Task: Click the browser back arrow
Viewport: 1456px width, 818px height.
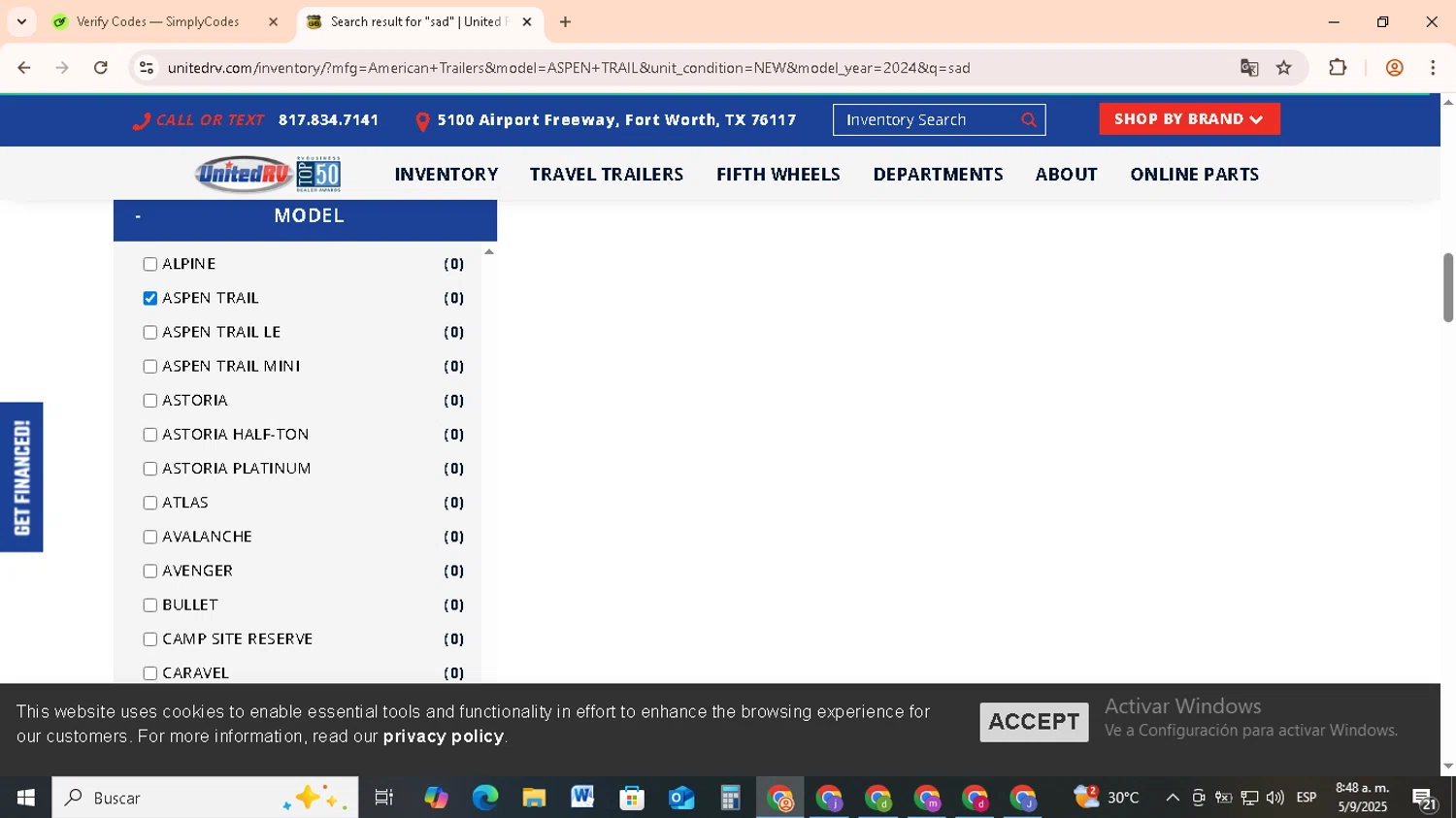Action: click(x=24, y=68)
